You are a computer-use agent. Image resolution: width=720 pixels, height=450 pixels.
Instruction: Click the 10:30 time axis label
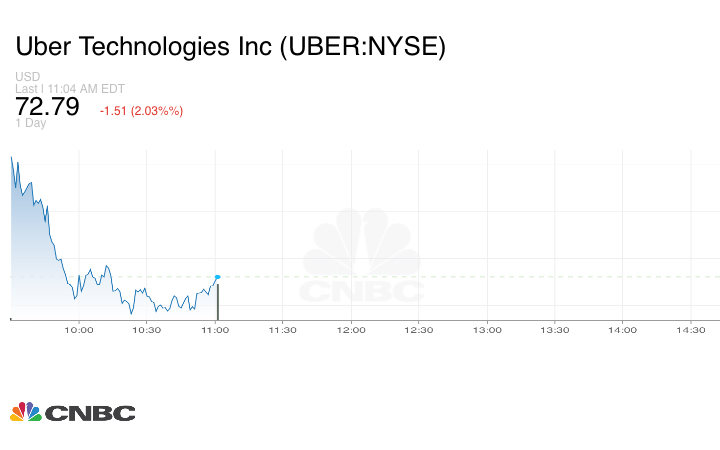[147, 330]
